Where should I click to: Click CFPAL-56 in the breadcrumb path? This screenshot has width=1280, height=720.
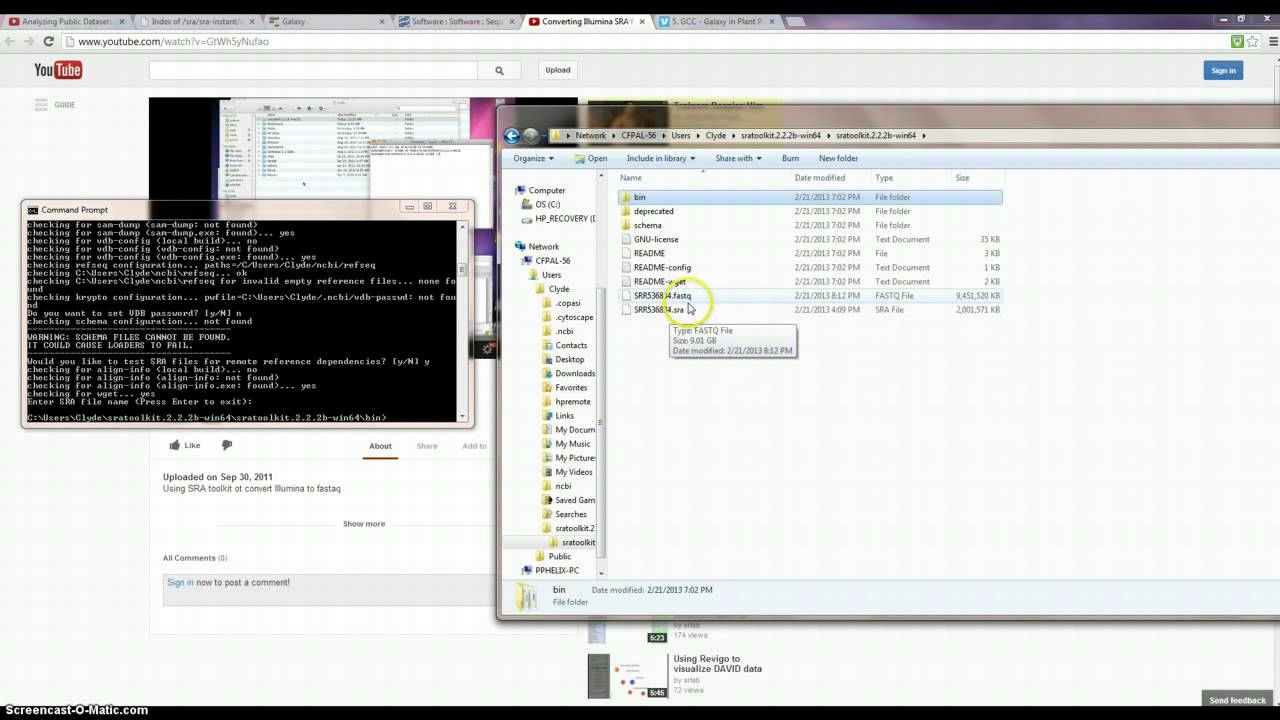coord(638,135)
